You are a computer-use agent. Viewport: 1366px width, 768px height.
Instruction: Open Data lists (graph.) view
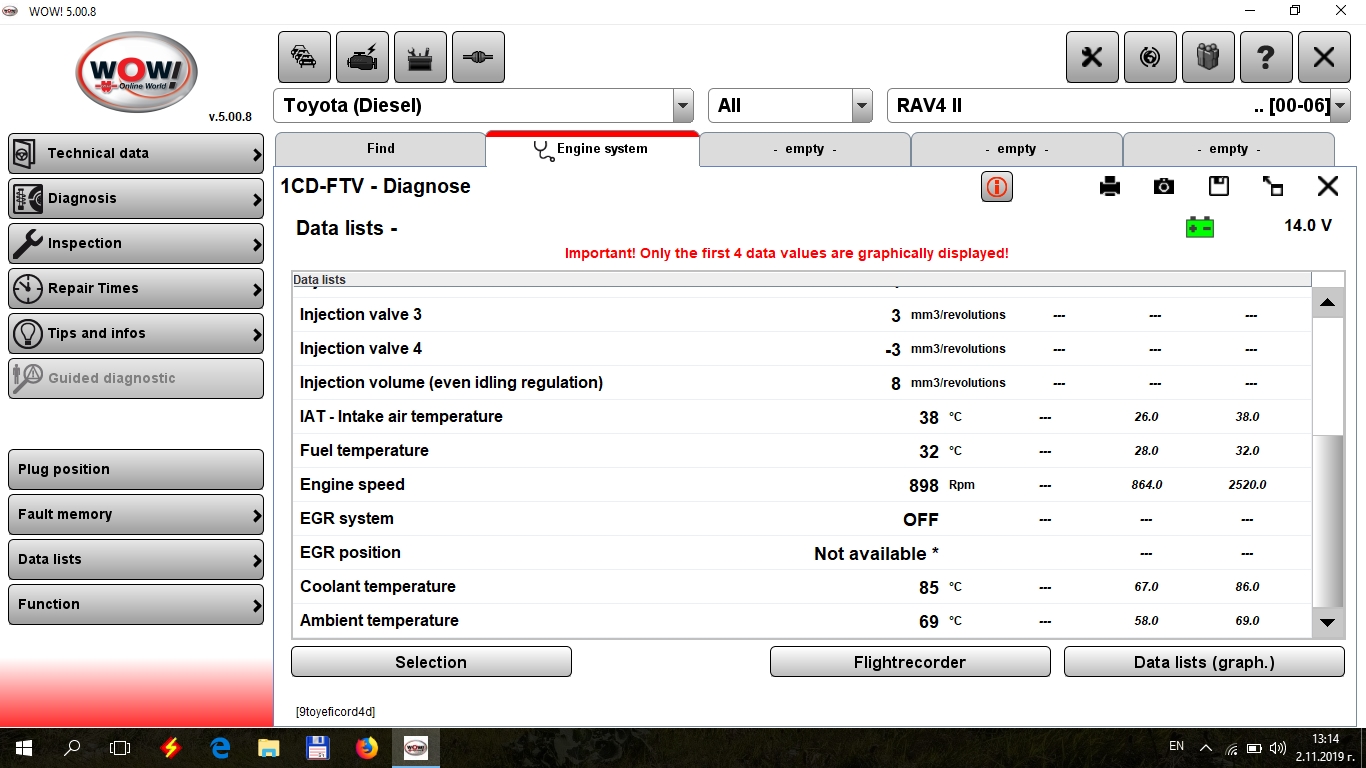[1204, 662]
